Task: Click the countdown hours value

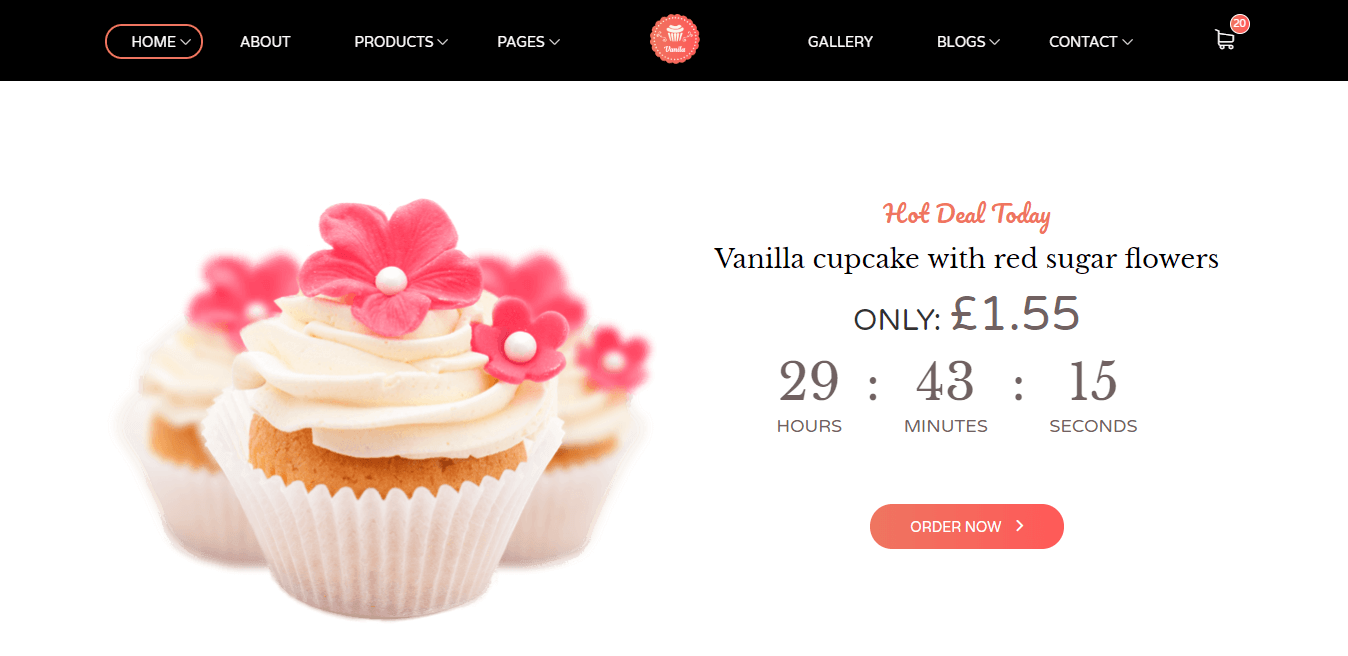Action: [x=809, y=382]
